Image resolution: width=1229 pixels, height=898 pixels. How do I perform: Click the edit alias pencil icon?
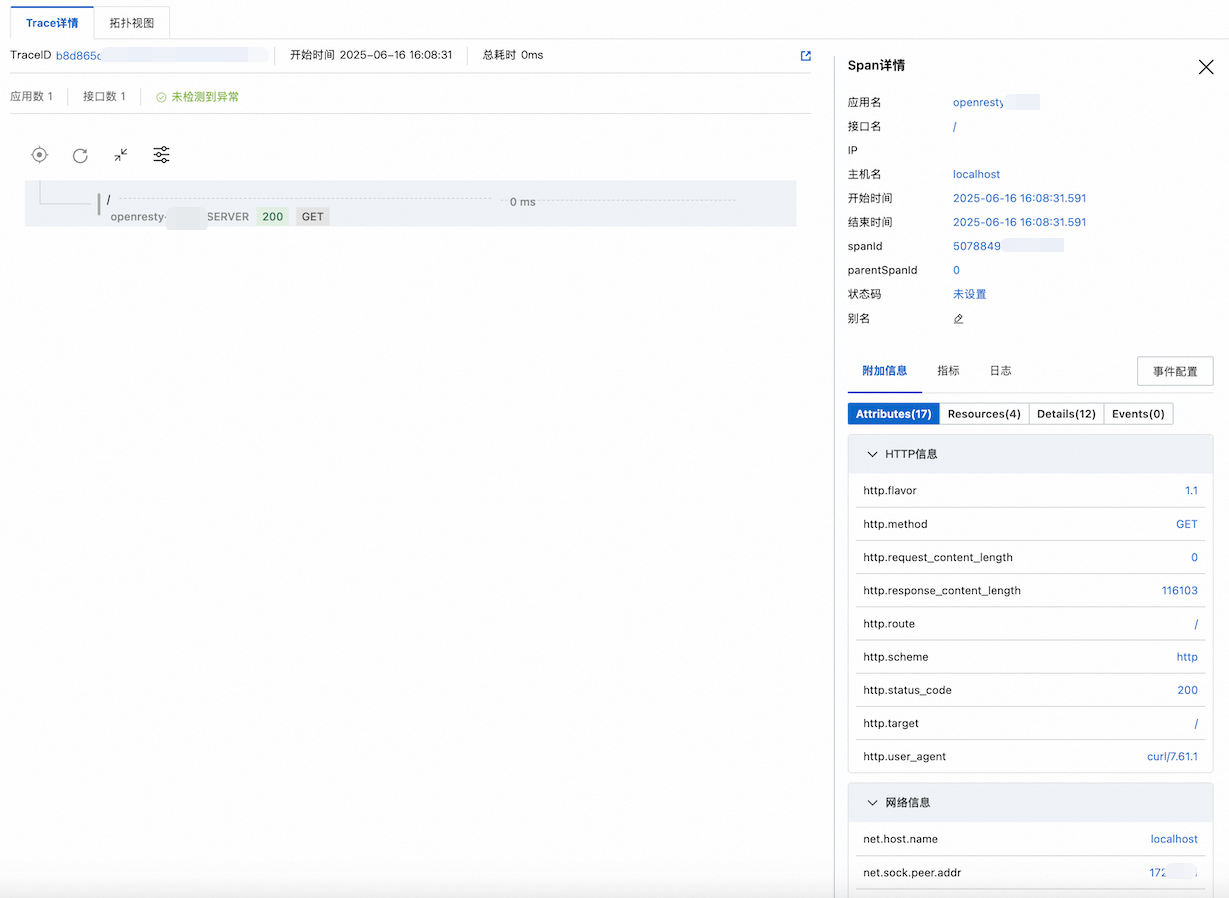pyautogui.click(x=958, y=319)
